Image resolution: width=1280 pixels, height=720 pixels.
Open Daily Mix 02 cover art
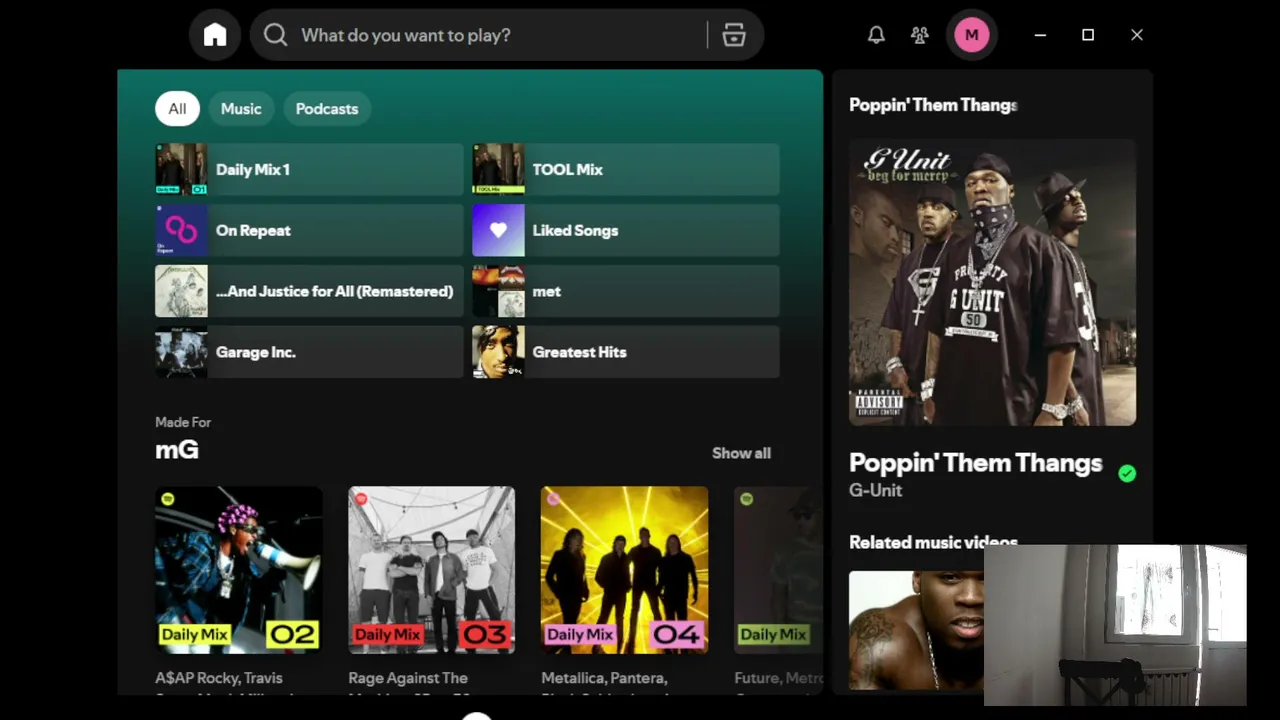(x=238, y=570)
